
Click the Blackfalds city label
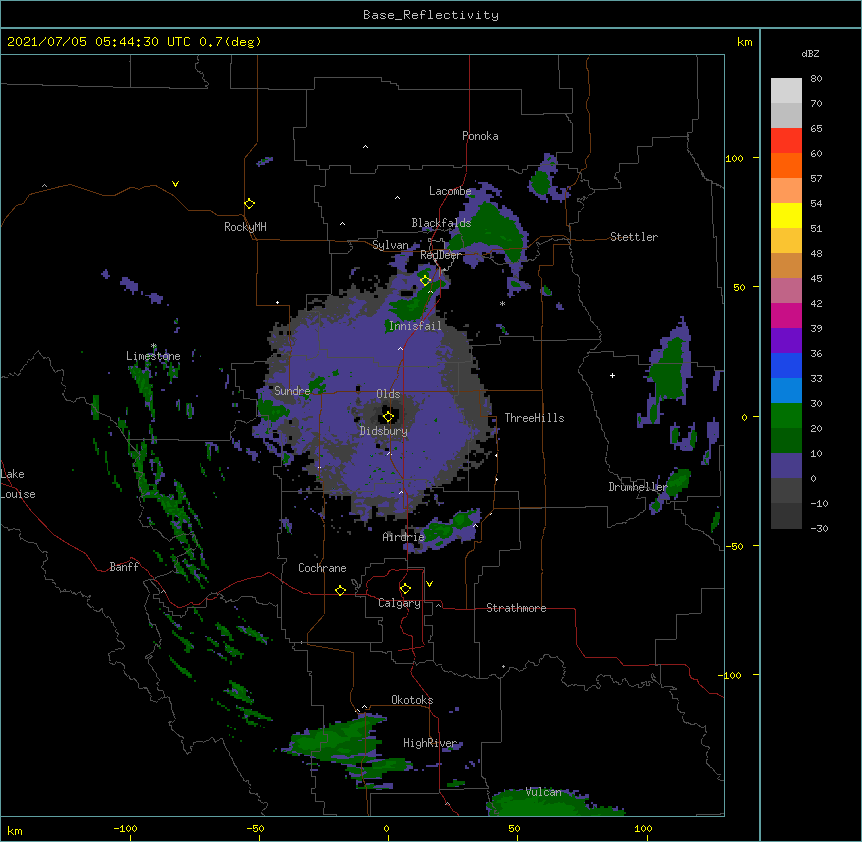coord(441,223)
